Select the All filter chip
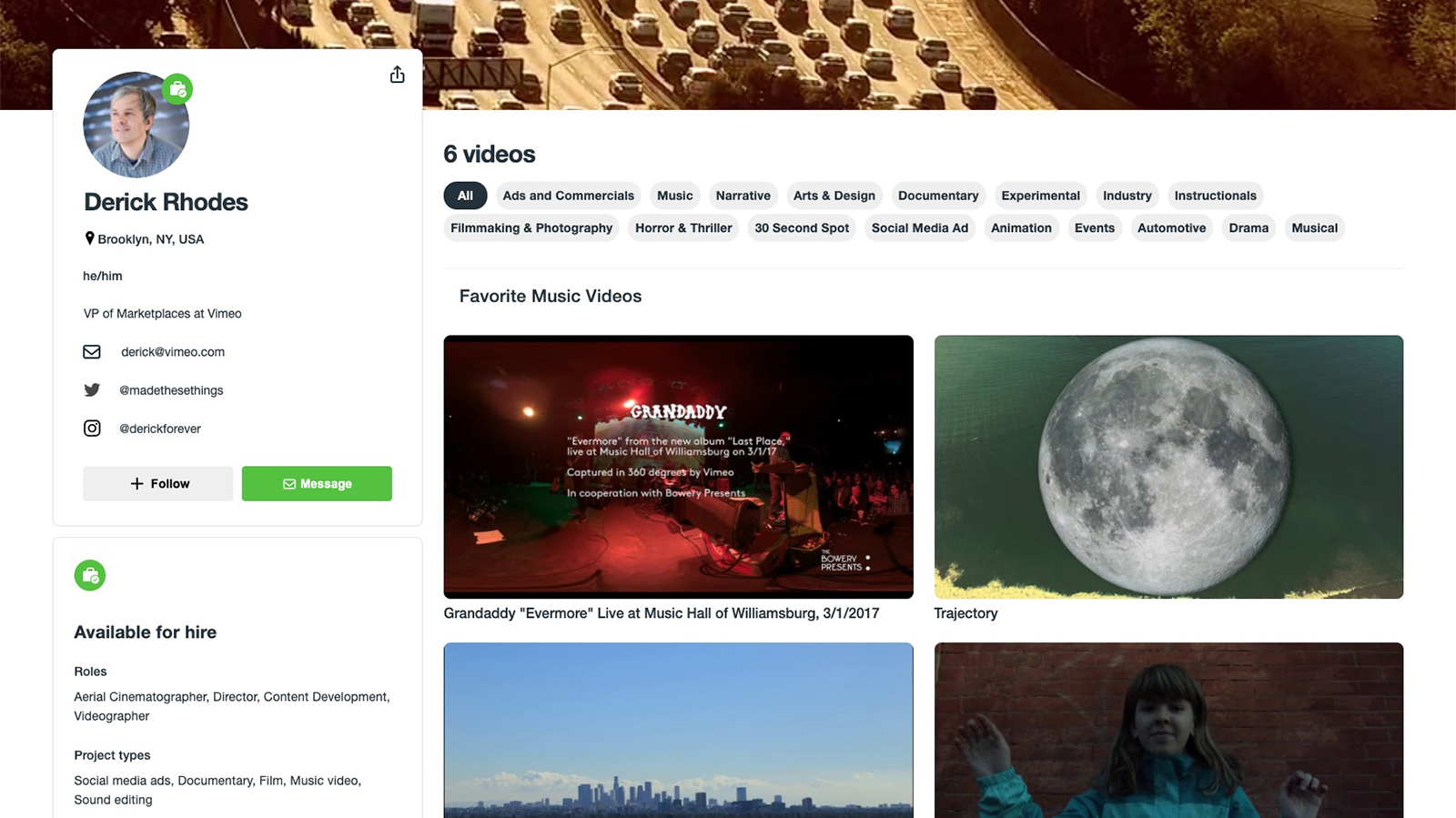The width and height of the screenshot is (1456, 818). 465,196
